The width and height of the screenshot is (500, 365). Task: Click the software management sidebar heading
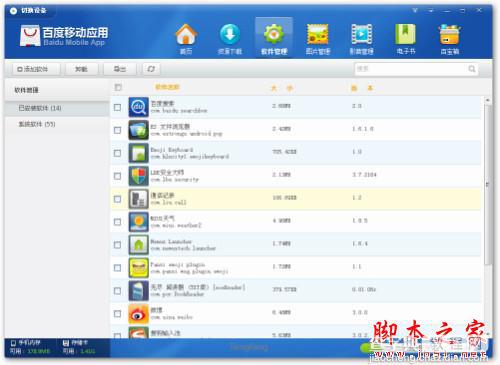26,90
